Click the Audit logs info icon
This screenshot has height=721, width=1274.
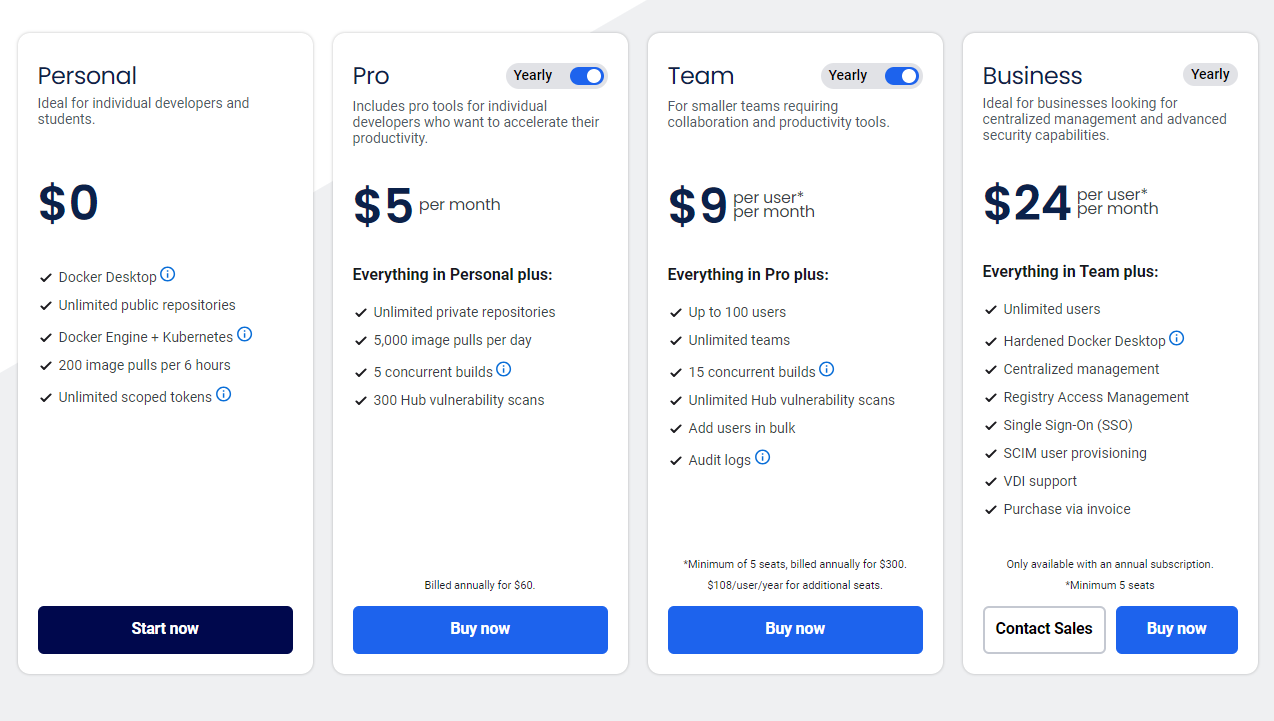pyautogui.click(x=762, y=457)
